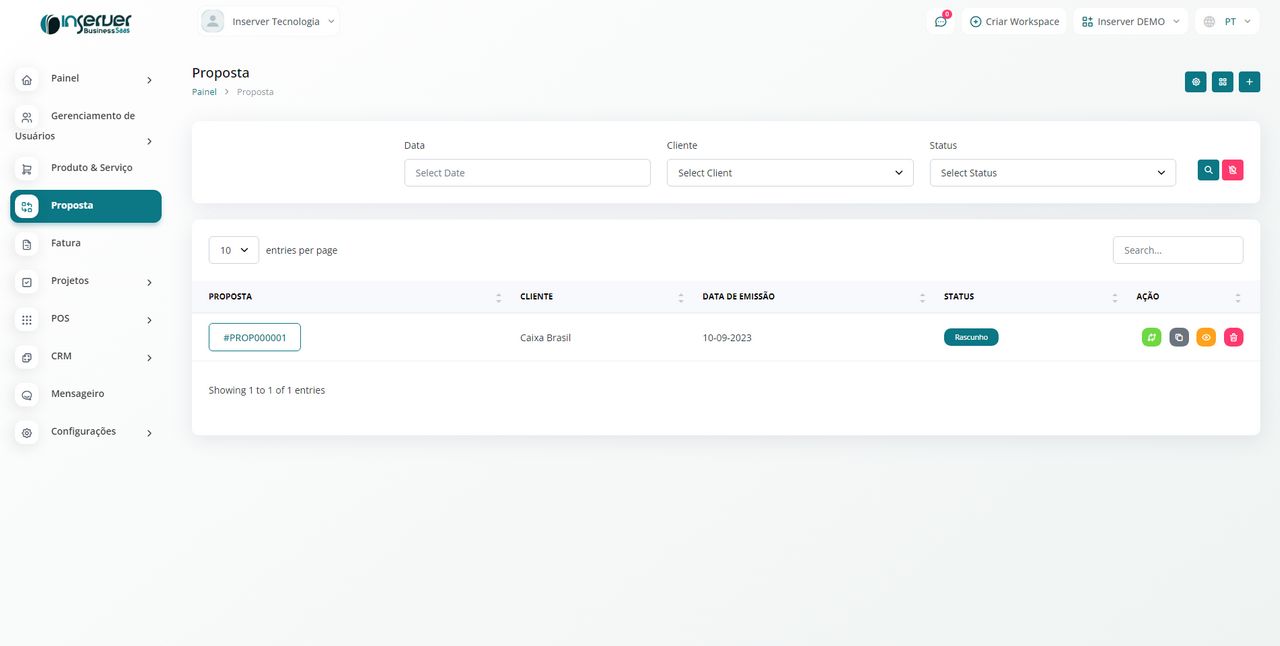Toggle sort on Data de Emissão column

(x=922, y=297)
